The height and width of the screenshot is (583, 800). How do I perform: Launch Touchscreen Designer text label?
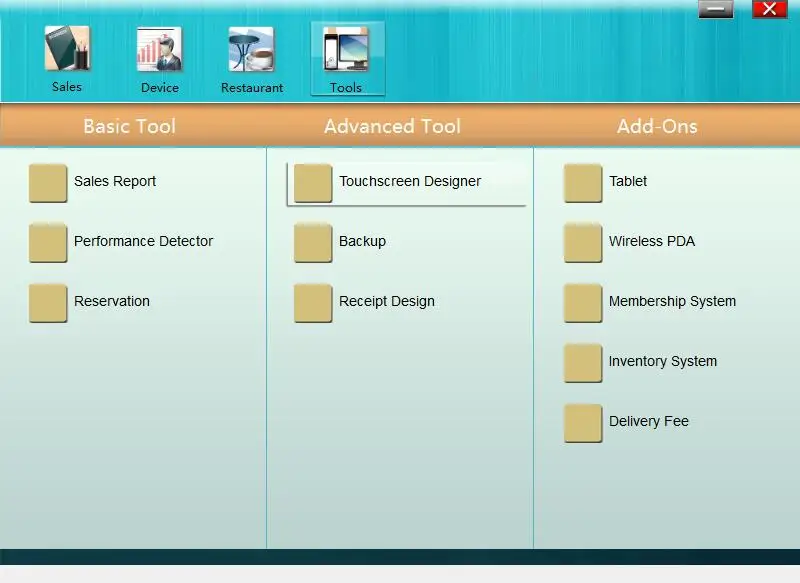410,181
